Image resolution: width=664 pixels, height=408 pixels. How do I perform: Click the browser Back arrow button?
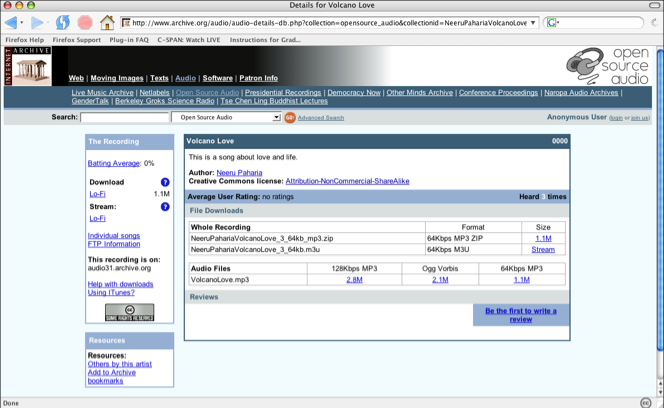tap(13, 22)
